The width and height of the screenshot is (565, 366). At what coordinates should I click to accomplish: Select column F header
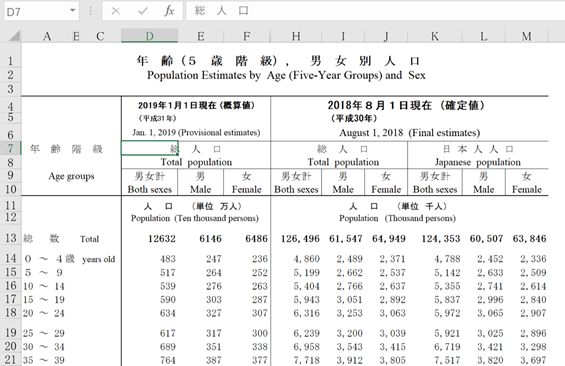point(246,36)
